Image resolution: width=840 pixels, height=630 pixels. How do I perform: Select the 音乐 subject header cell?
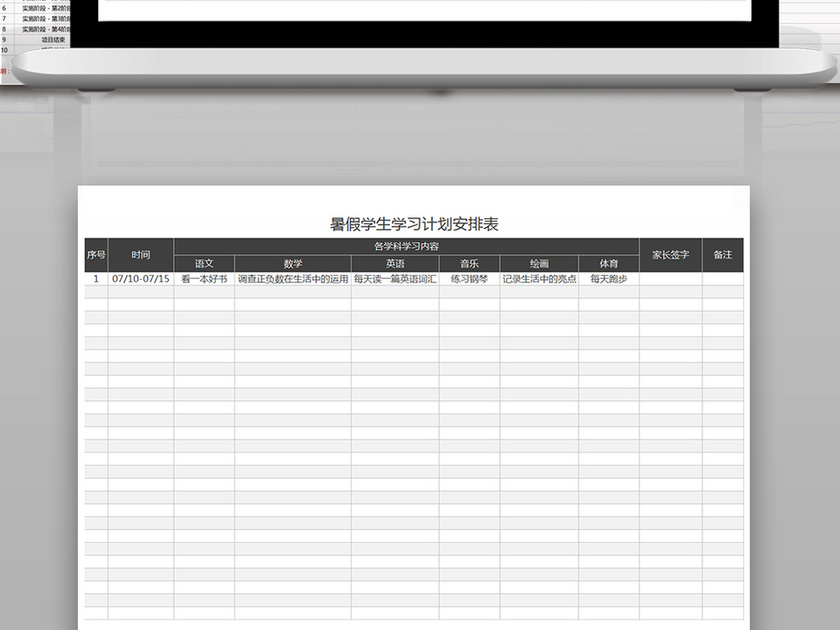tap(468, 263)
